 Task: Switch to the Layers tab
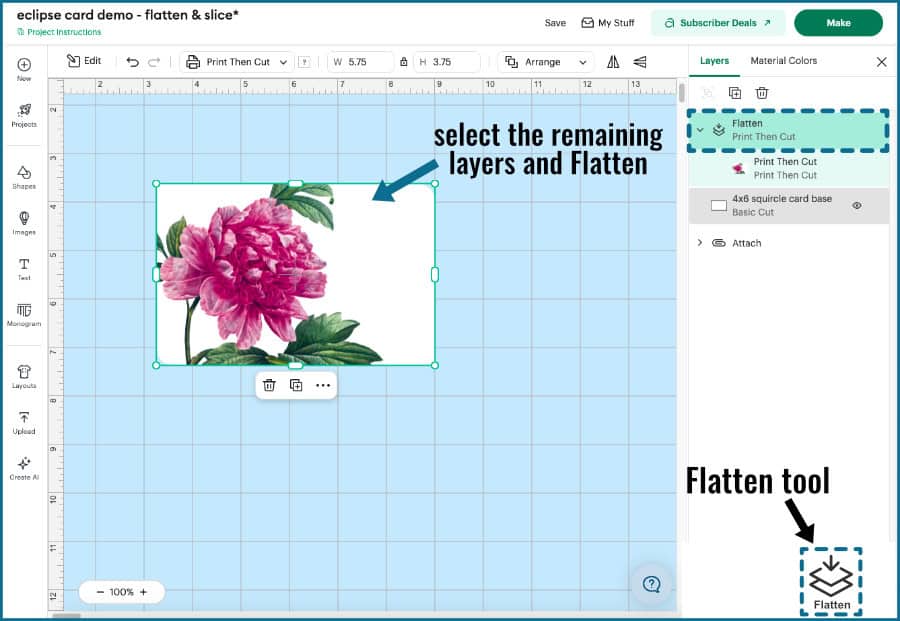point(714,61)
